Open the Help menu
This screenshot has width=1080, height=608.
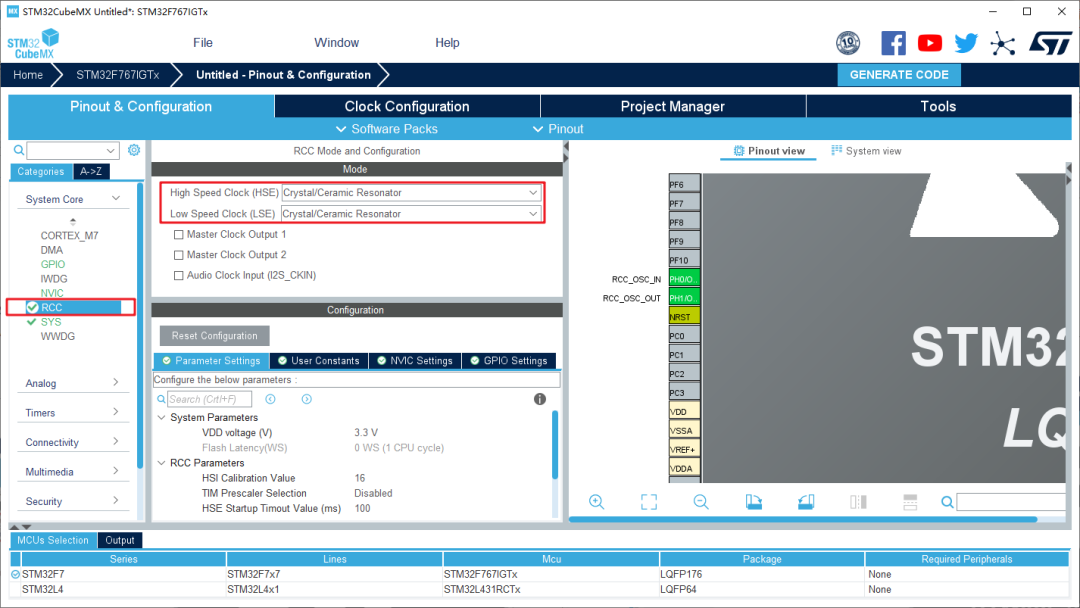click(447, 43)
